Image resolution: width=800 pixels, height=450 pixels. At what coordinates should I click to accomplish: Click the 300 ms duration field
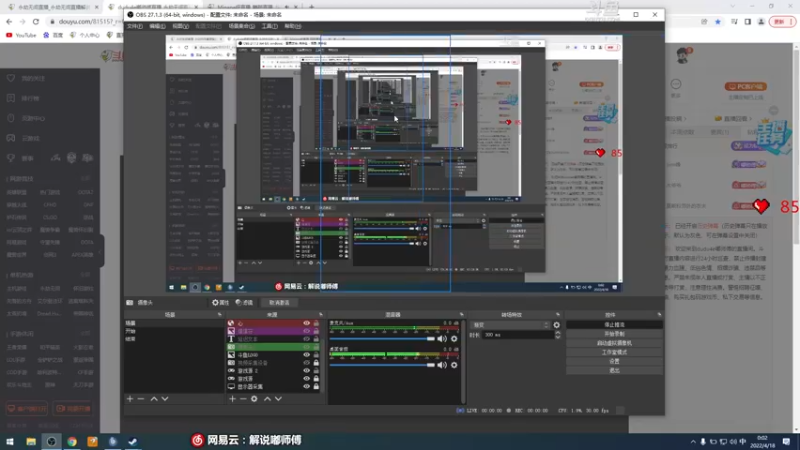[517, 335]
